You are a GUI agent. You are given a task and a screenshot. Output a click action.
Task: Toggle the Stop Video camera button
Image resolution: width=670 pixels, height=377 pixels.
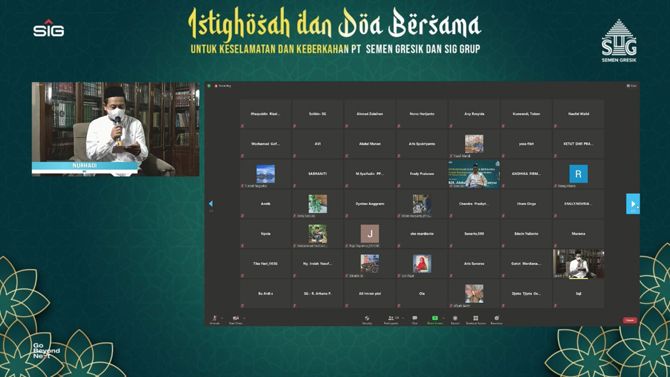pyautogui.click(x=236, y=320)
